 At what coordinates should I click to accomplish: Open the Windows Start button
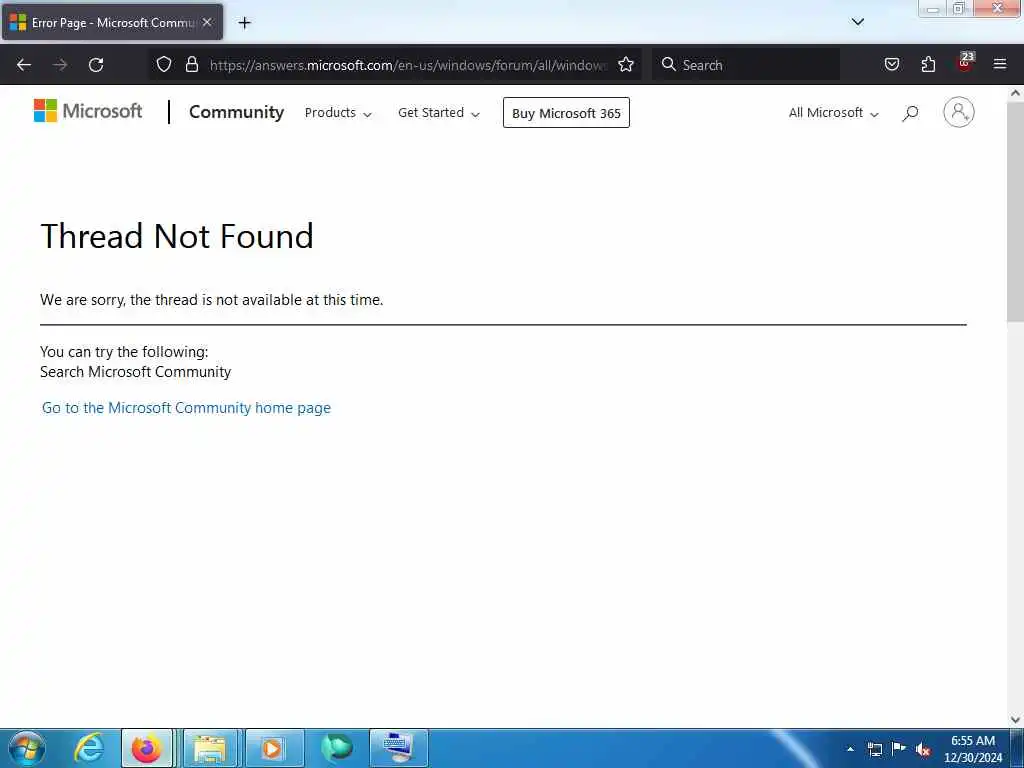coord(27,748)
